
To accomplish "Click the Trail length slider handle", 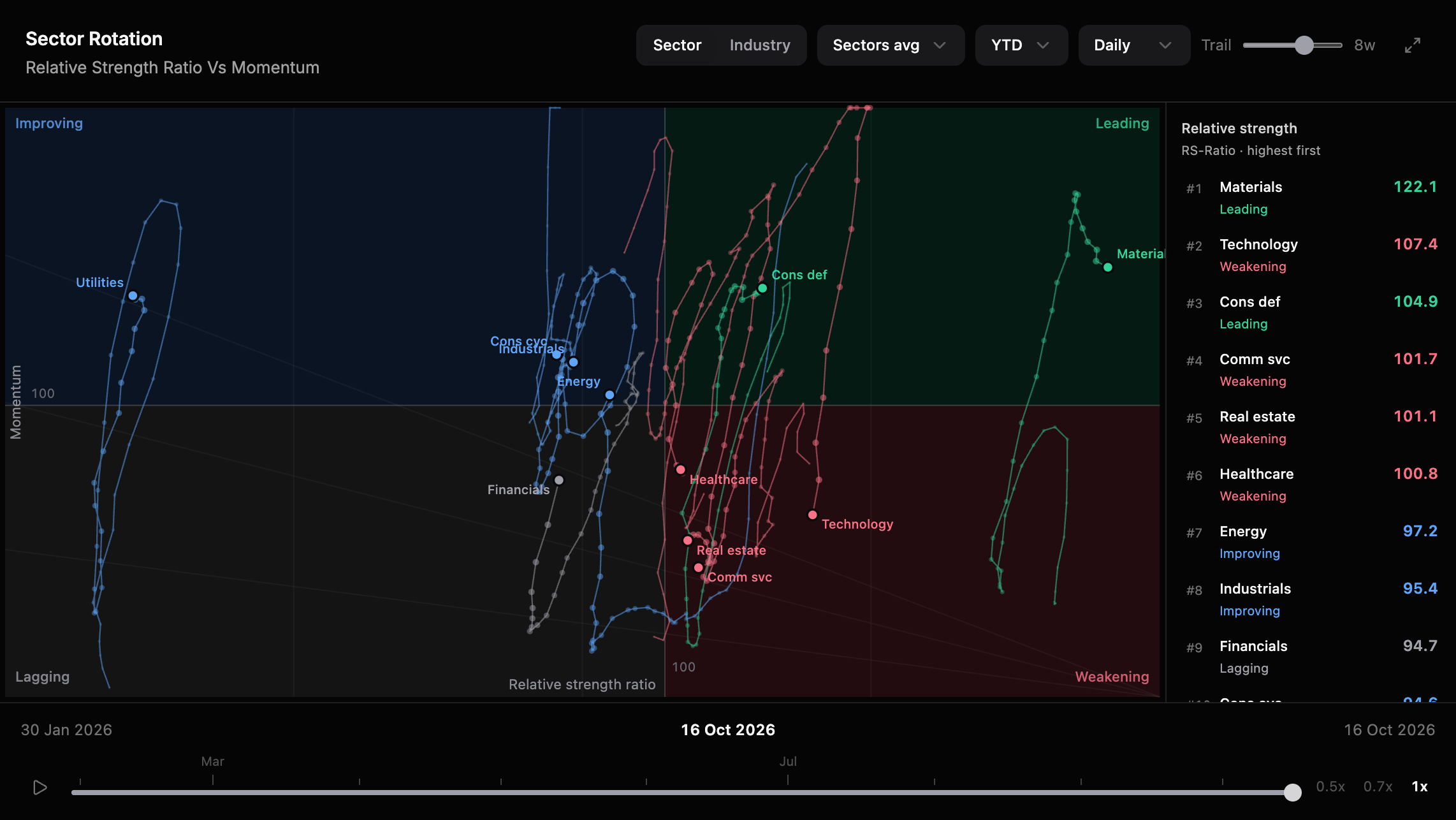I will 1304,45.
